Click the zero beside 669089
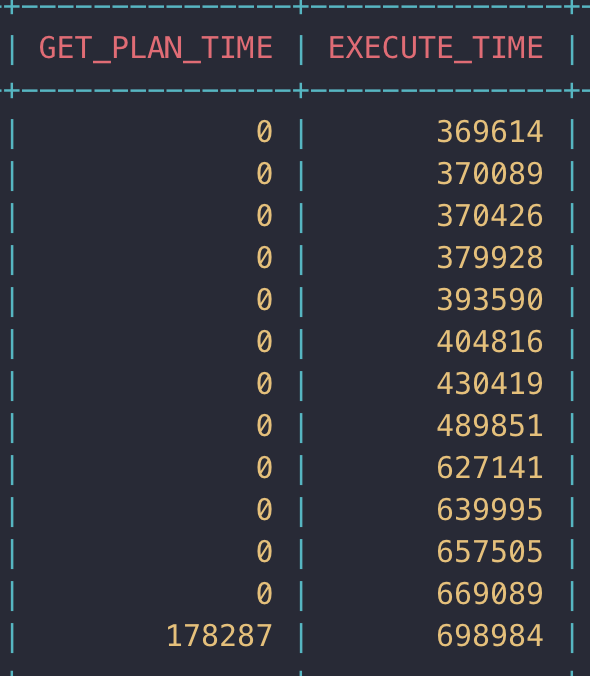590x676 pixels. tap(264, 594)
